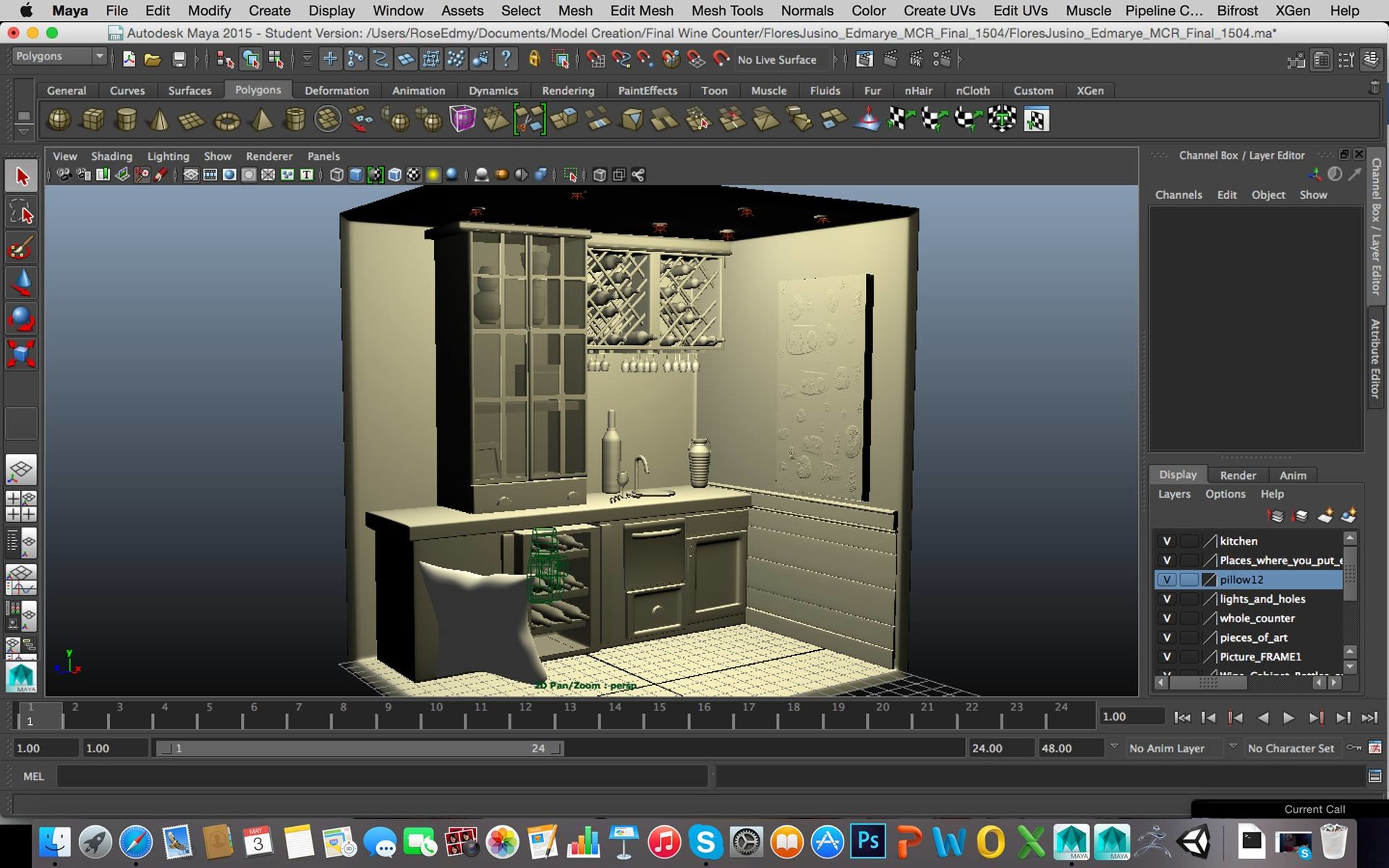Select the polygon sphere shelf icon

pyautogui.click(x=59, y=119)
